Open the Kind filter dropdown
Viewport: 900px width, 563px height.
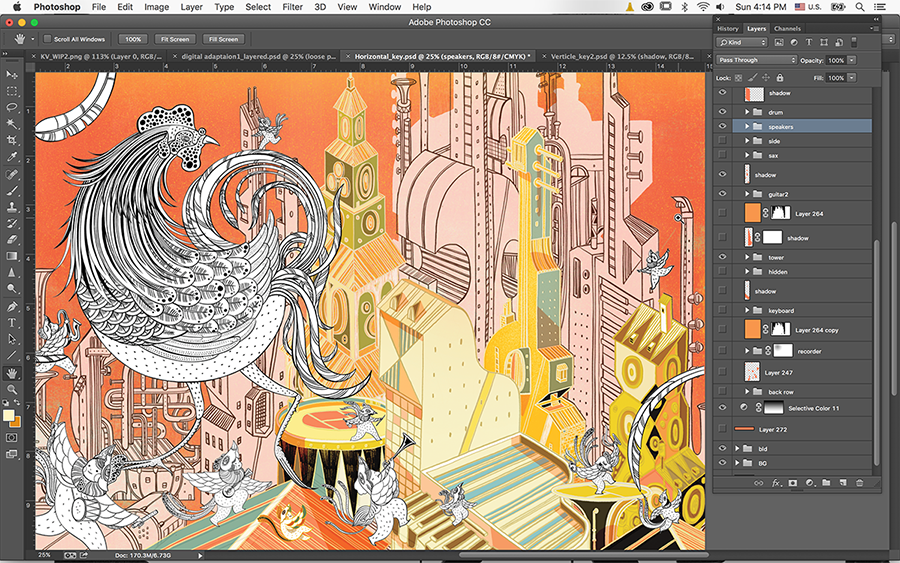click(x=742, y=42)
